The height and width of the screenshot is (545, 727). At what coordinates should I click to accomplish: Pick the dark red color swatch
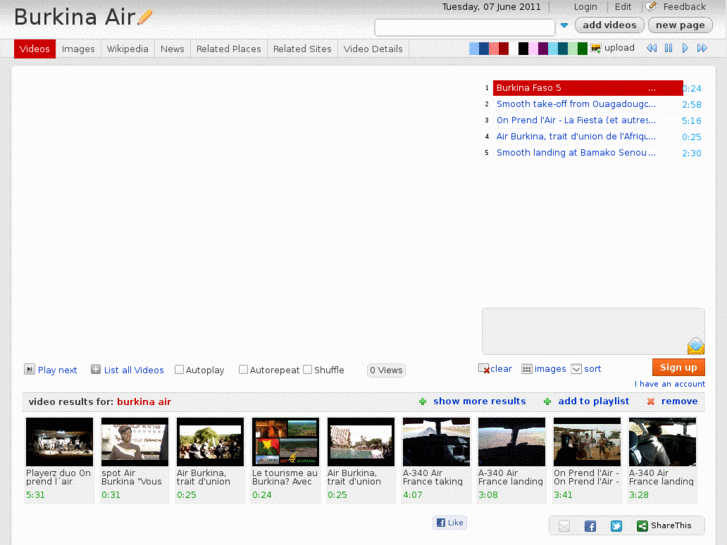coord(504,49)
